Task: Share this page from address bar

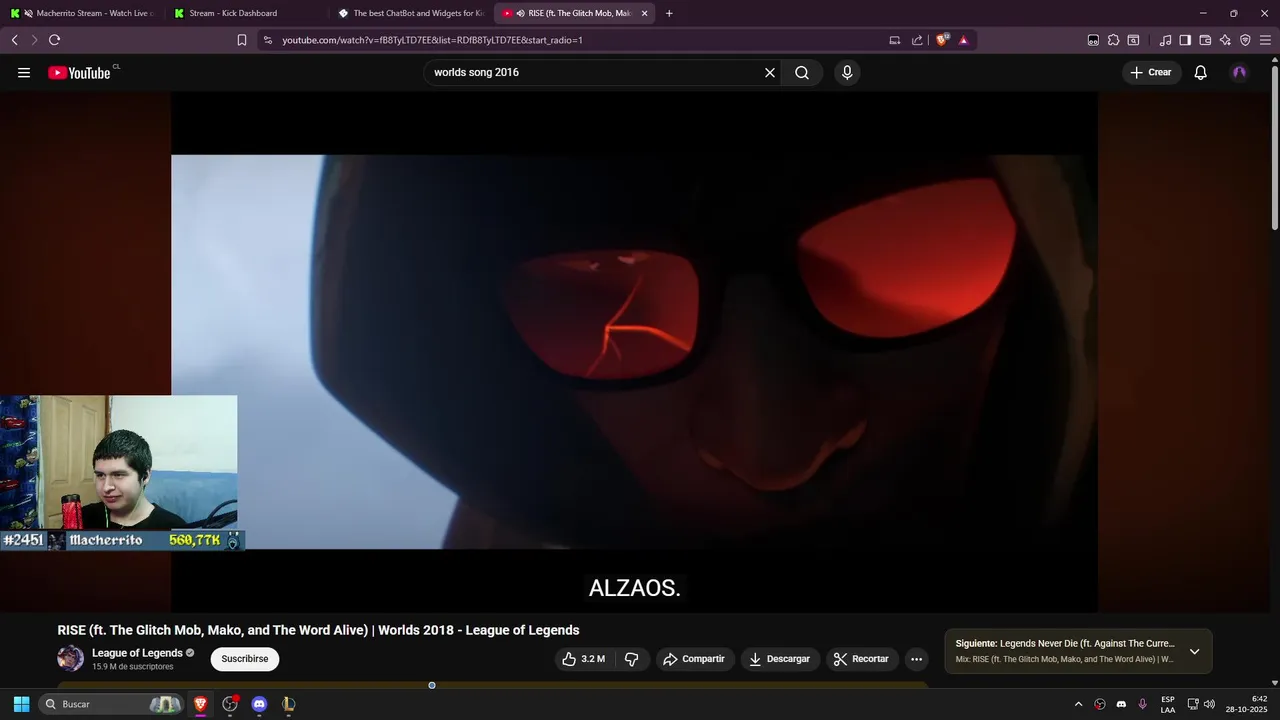Action: [x=917, y=40]
